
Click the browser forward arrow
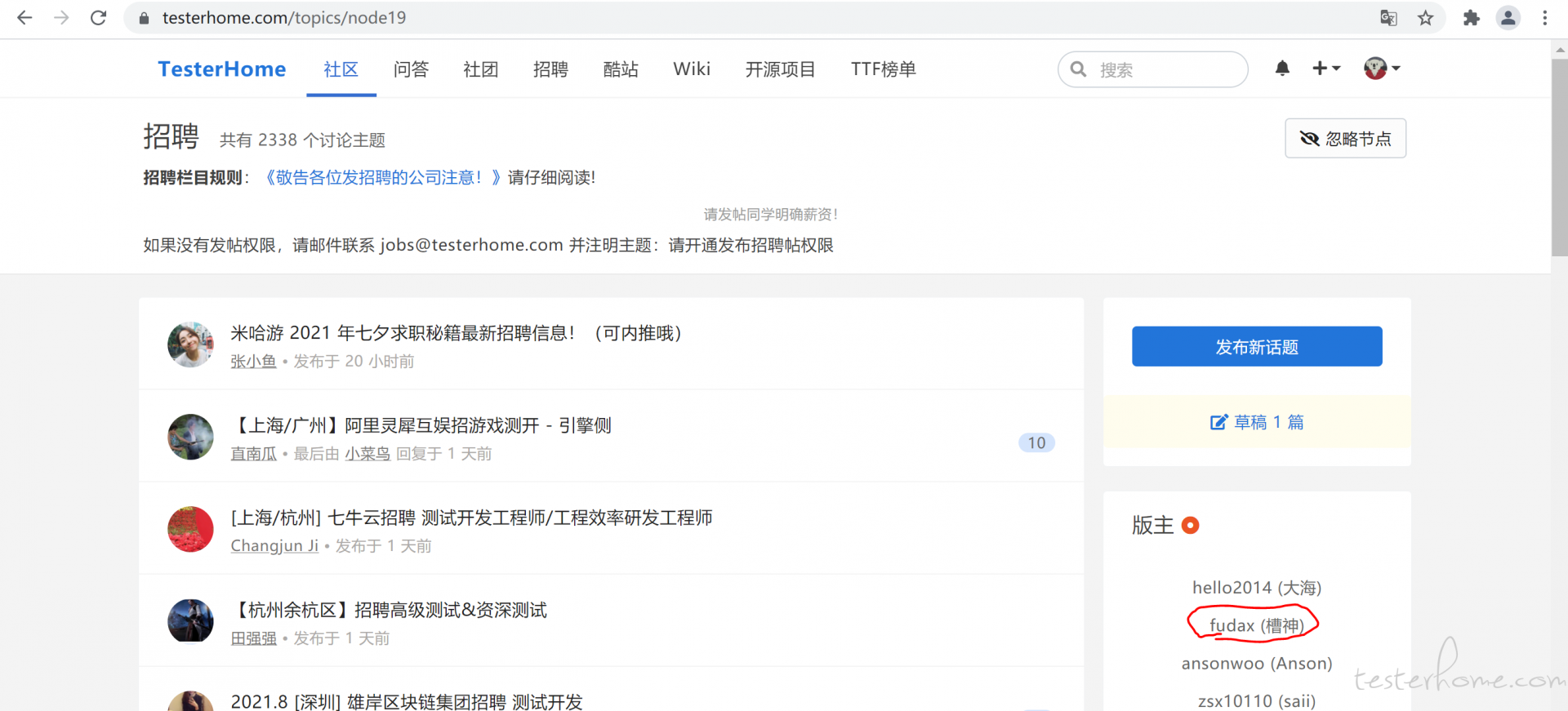point(61,17)
